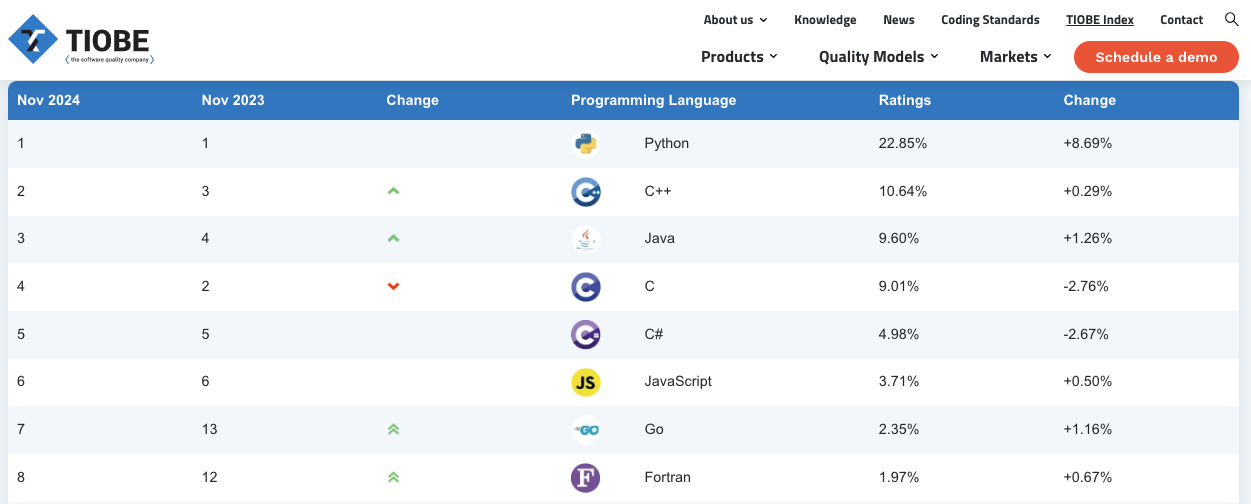Click the Fortran language name
The image size is (1251, 504).
(668, 477)
